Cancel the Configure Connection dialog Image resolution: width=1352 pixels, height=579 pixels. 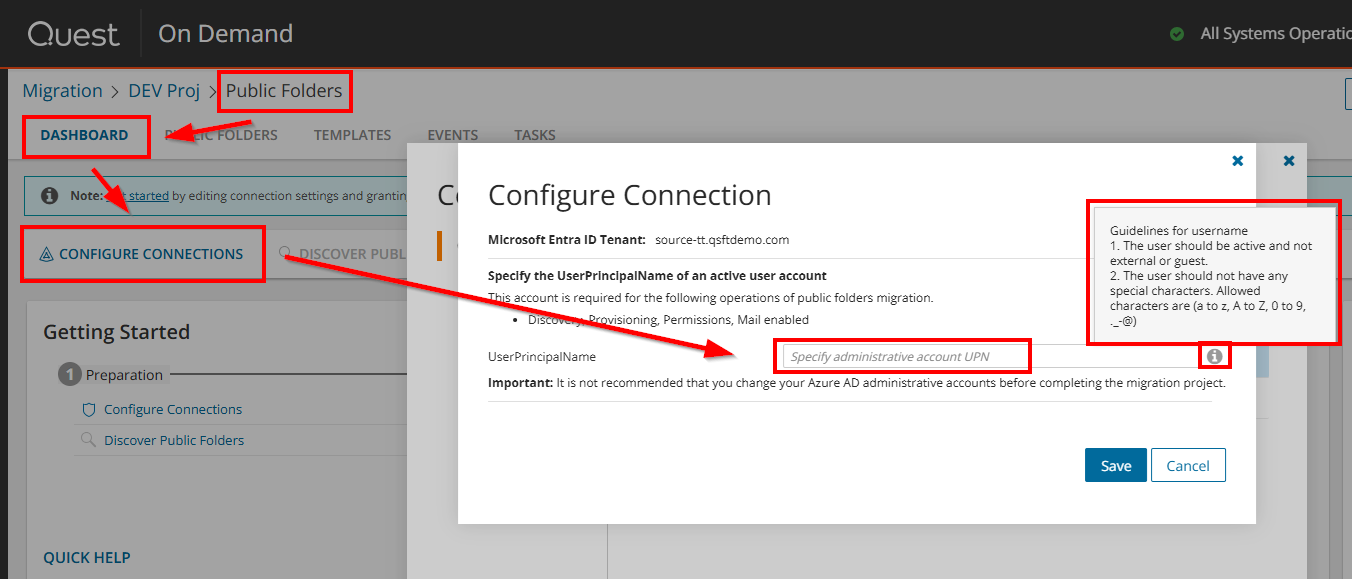1188,465
